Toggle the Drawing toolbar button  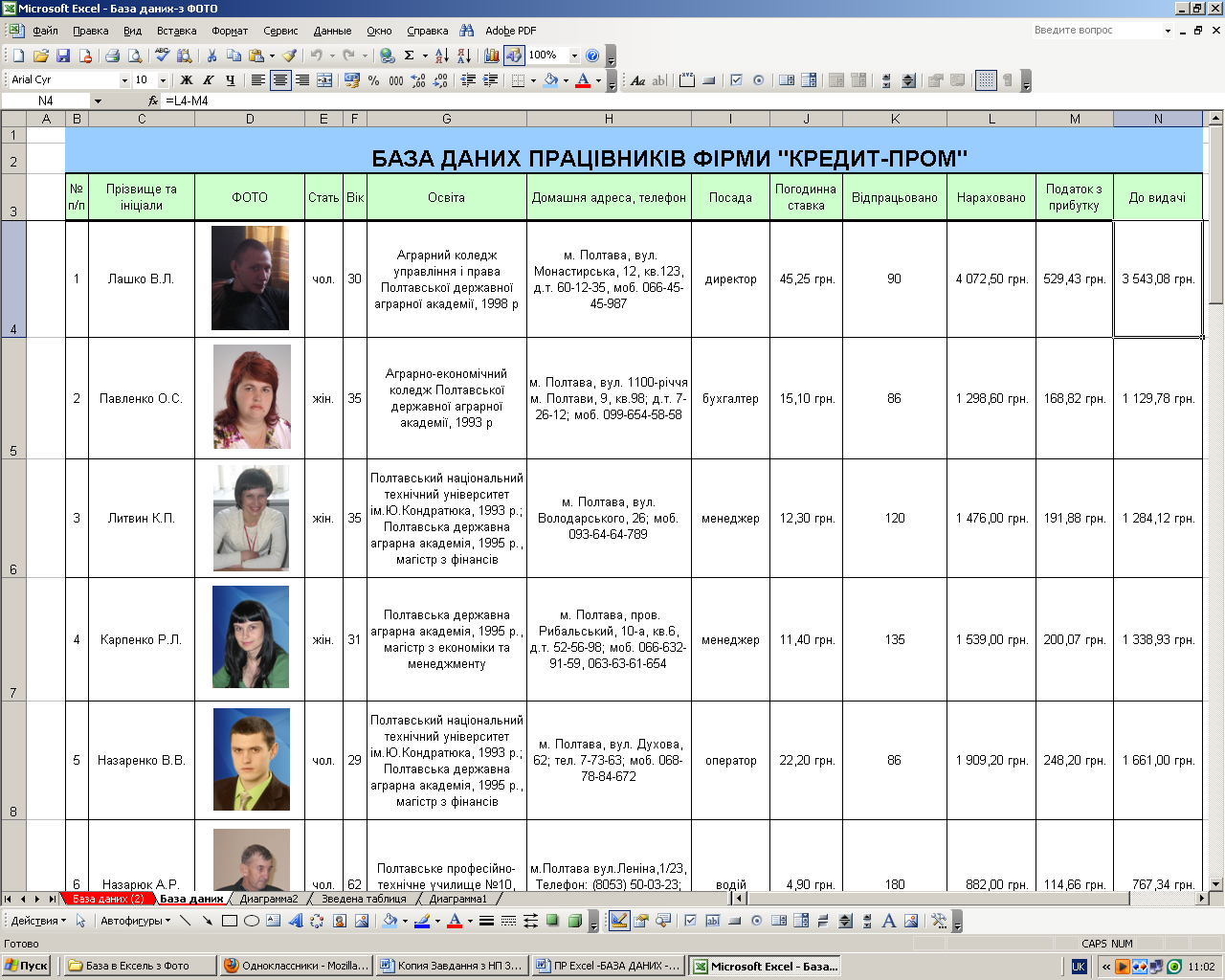click(514, 56)
